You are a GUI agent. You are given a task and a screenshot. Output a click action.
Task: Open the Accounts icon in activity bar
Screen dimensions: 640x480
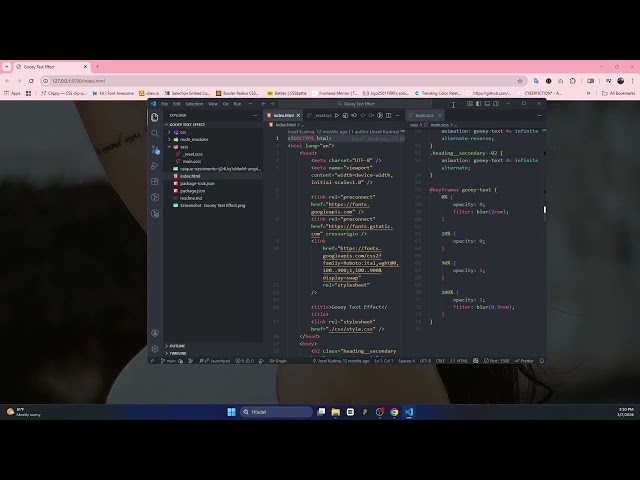pos(155,333)
